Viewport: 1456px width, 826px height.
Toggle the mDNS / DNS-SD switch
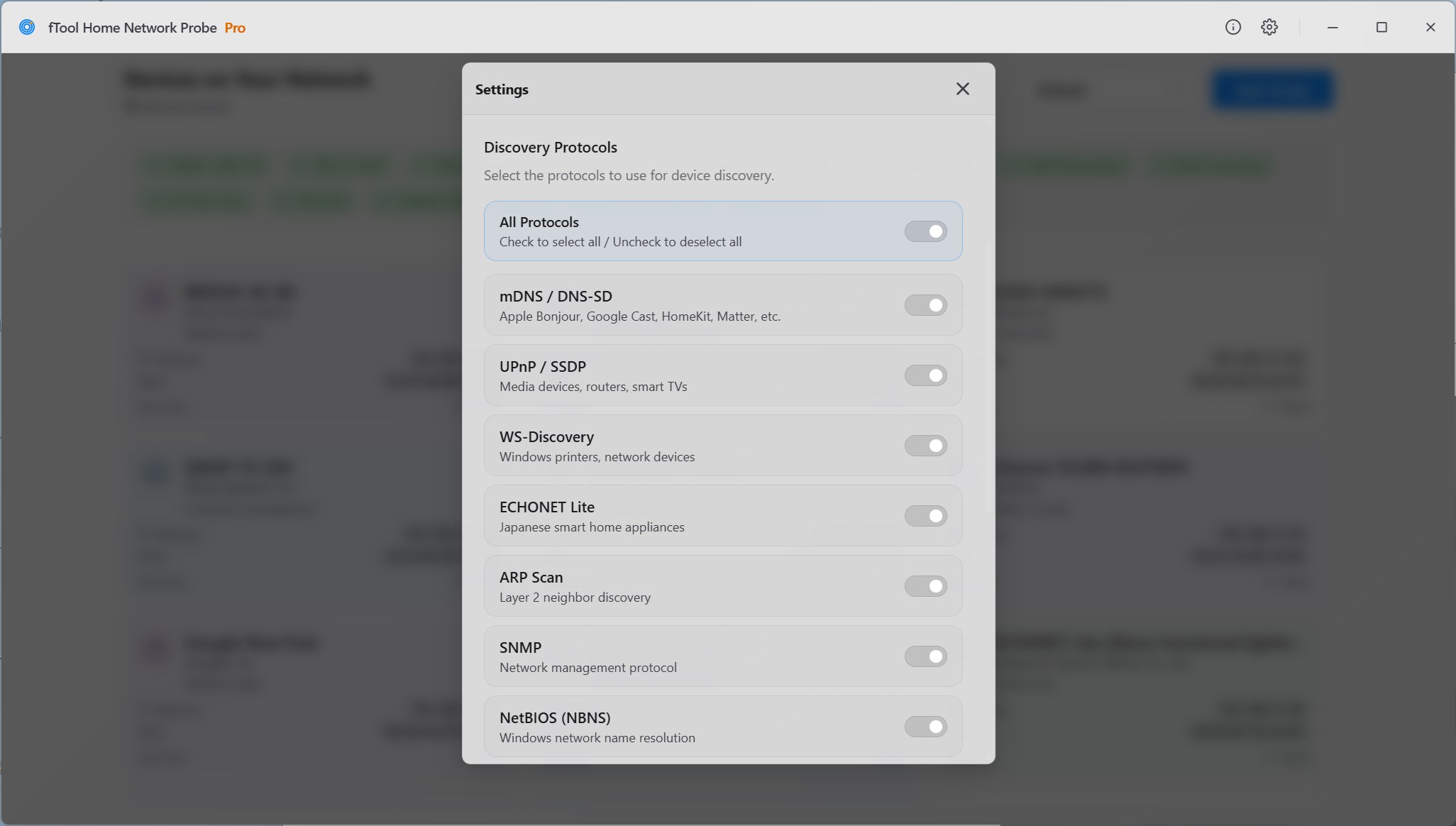tap(925, 305)
